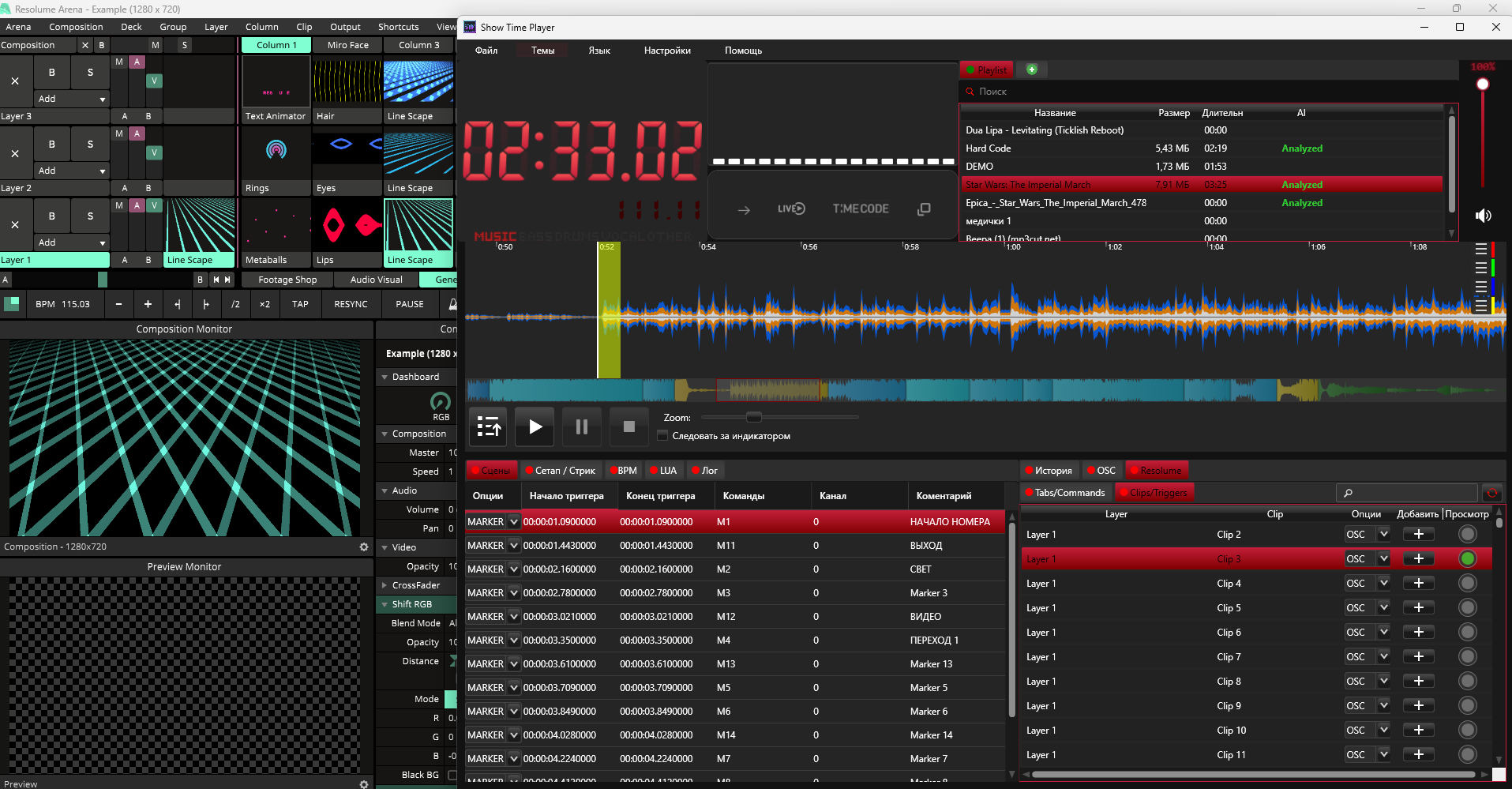
Task: Open Resolume's Composition menu
Action: pos(76,27)
